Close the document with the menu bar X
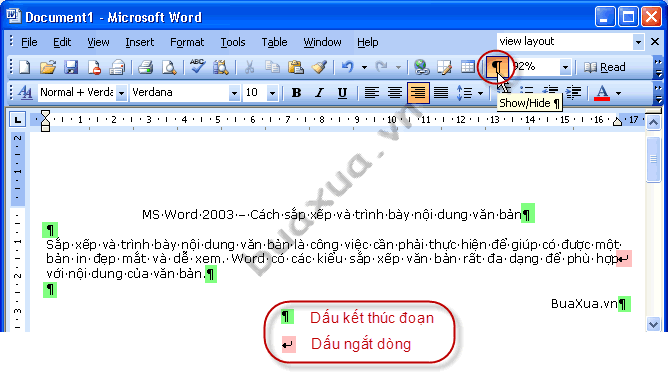 pyautogui.click(x=655, y=41)
